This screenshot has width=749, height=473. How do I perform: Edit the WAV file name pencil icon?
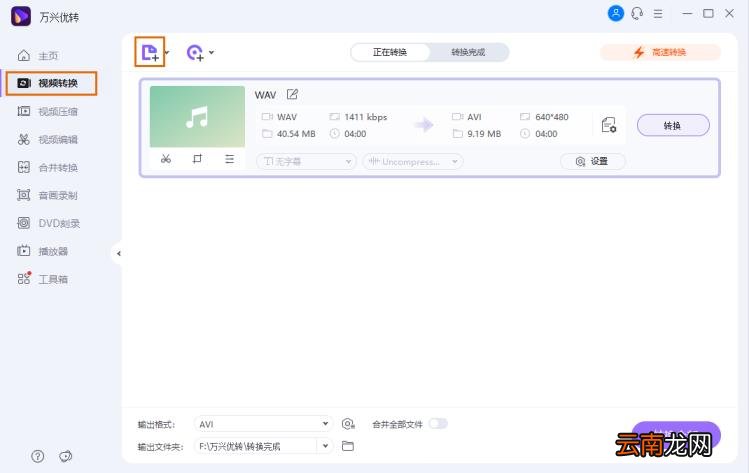pos(292,95)
